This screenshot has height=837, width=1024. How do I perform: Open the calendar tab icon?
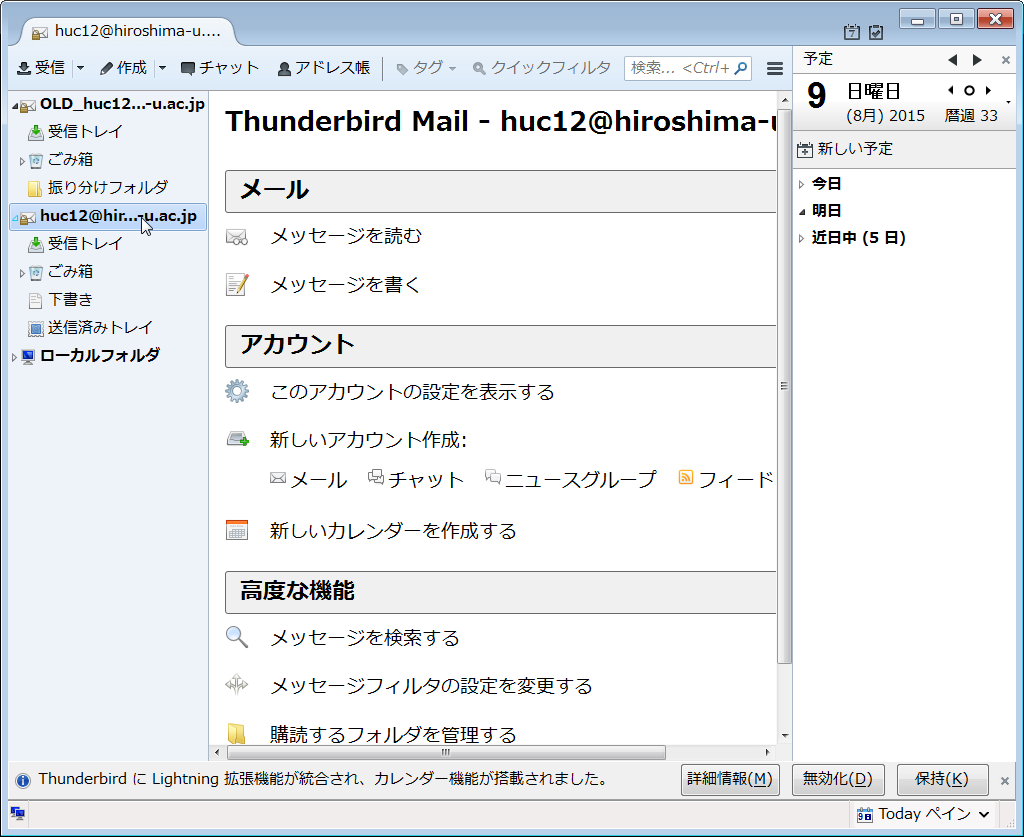tap(851, 31)
